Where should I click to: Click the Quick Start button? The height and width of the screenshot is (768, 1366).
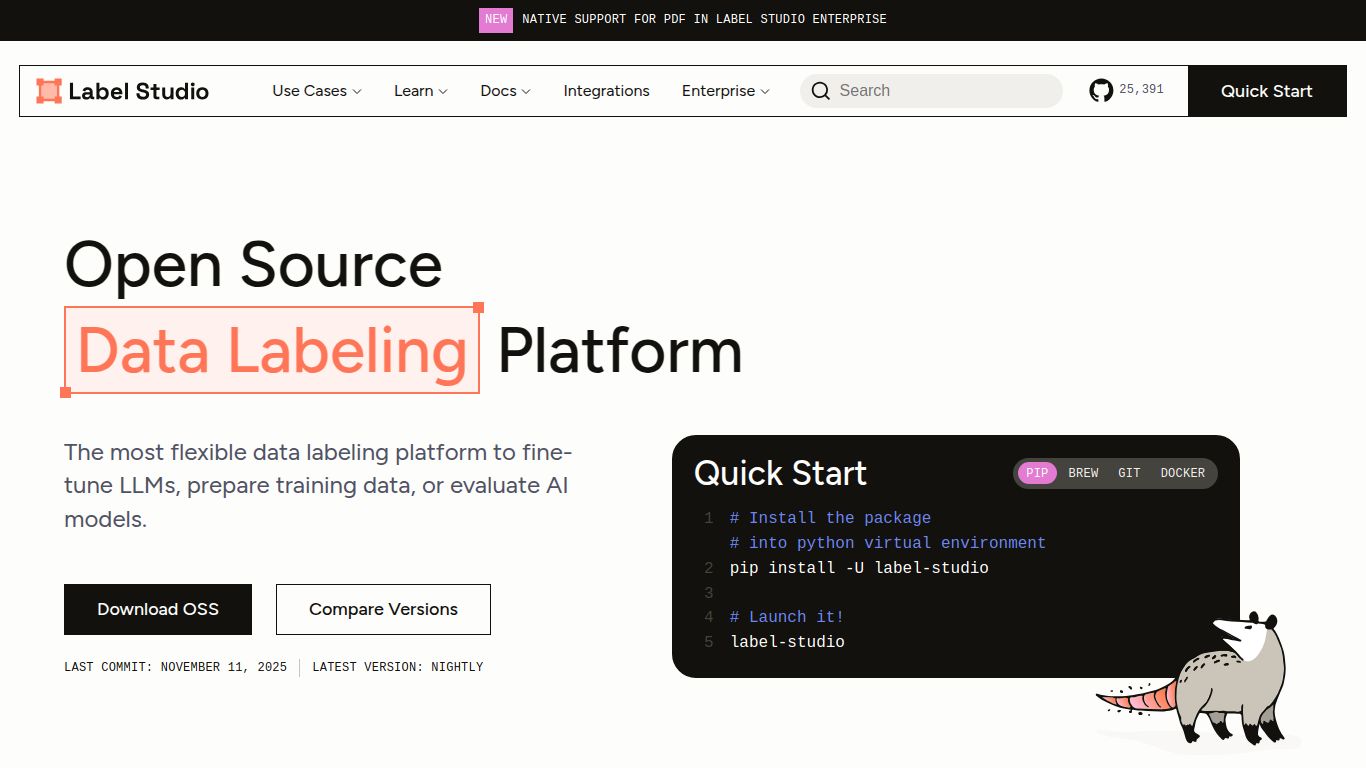[x=1266, y=90]
